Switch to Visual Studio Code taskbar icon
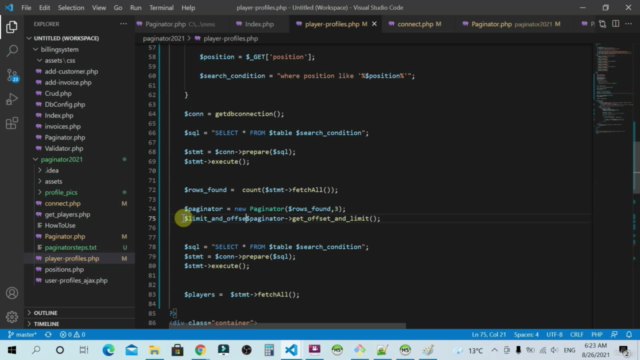Screen dimensions: 640x360 pos(291,350)
